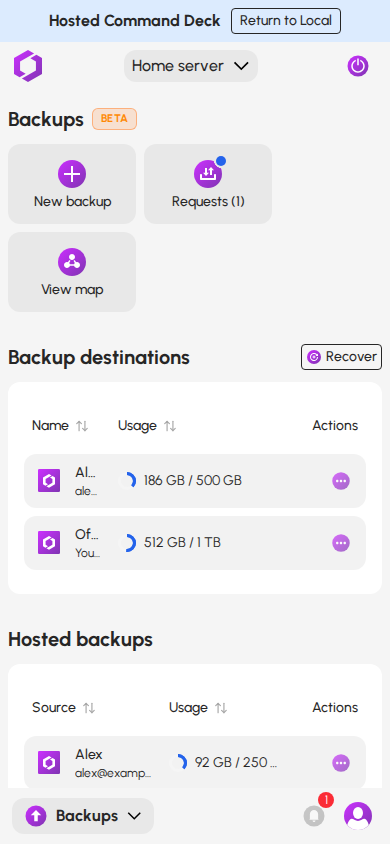This screenshot has width=390, height=844.
Task: Click usage ring for 512 GB / 1 TB
Action: coord(127,543)
